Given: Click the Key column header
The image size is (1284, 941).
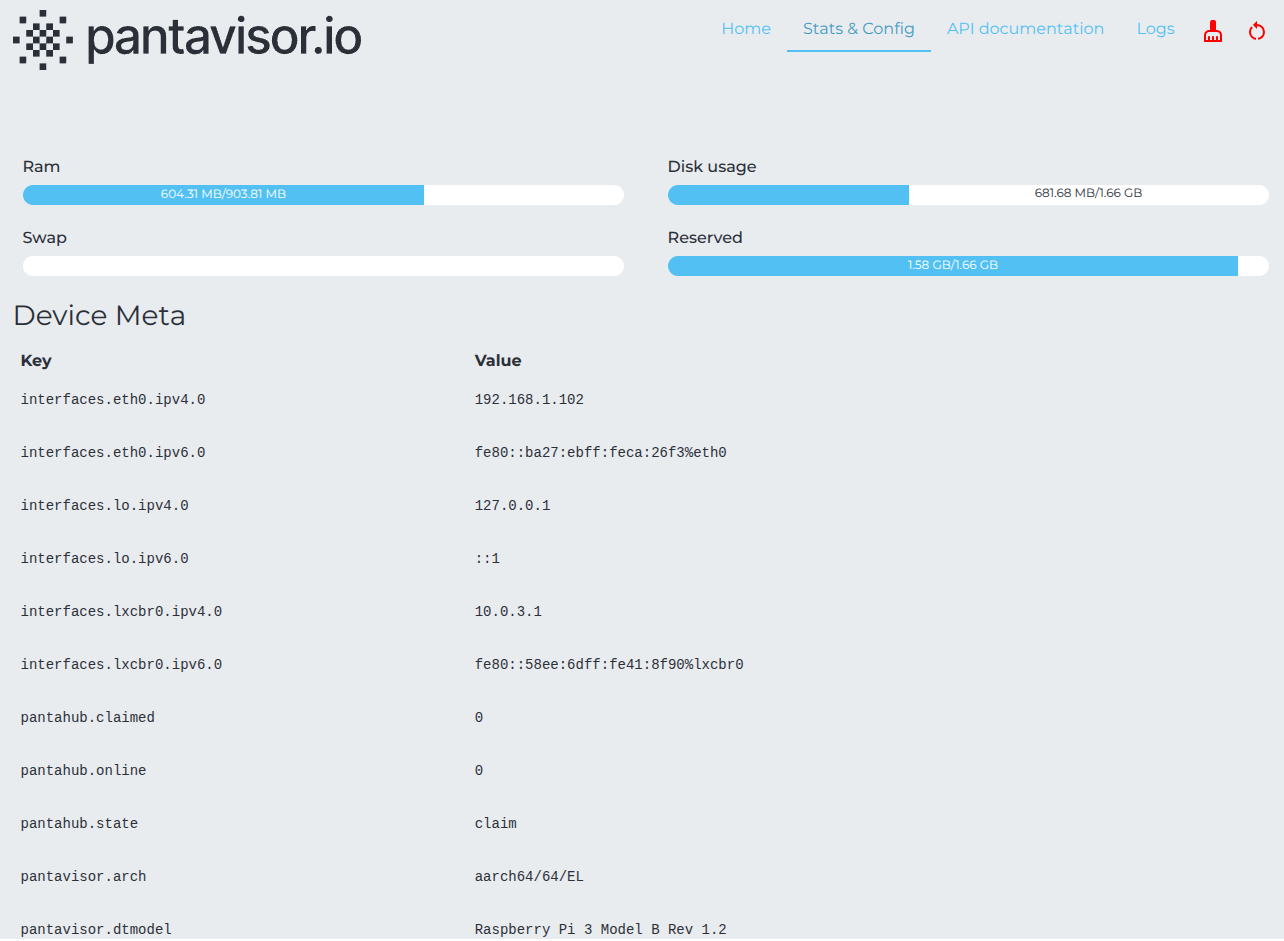Looking at the screenshot, I should pos(36,360).
